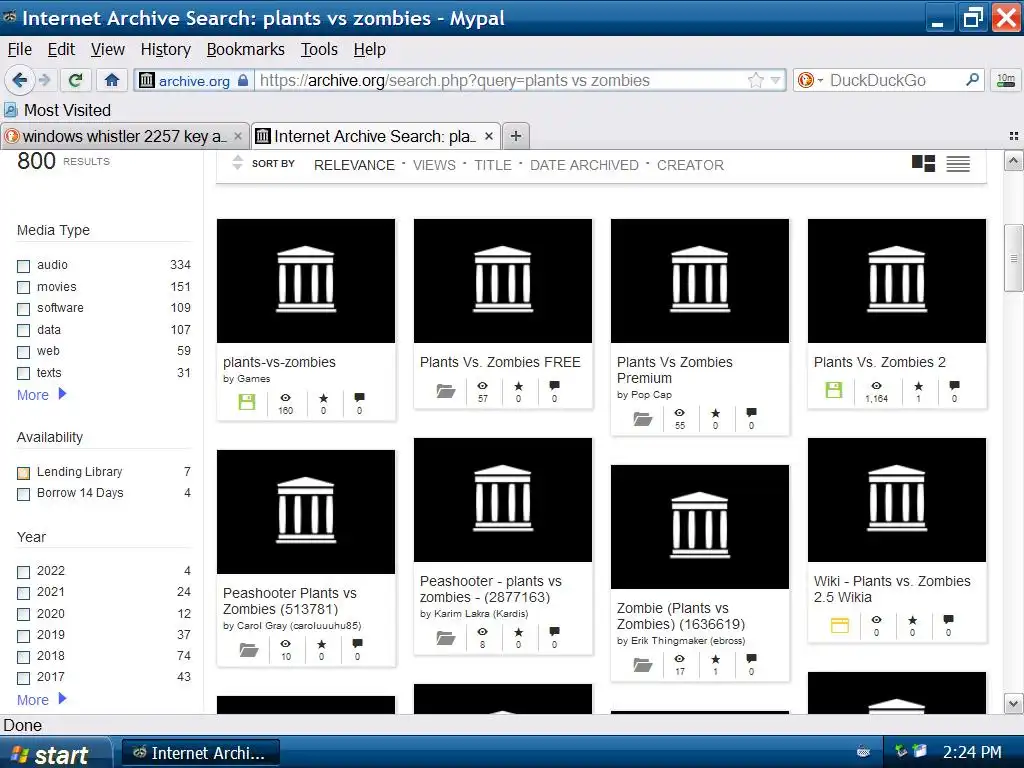Check the 2021 year filter
The width and height of the screenshot is (1024, 768).
[24, 593]
